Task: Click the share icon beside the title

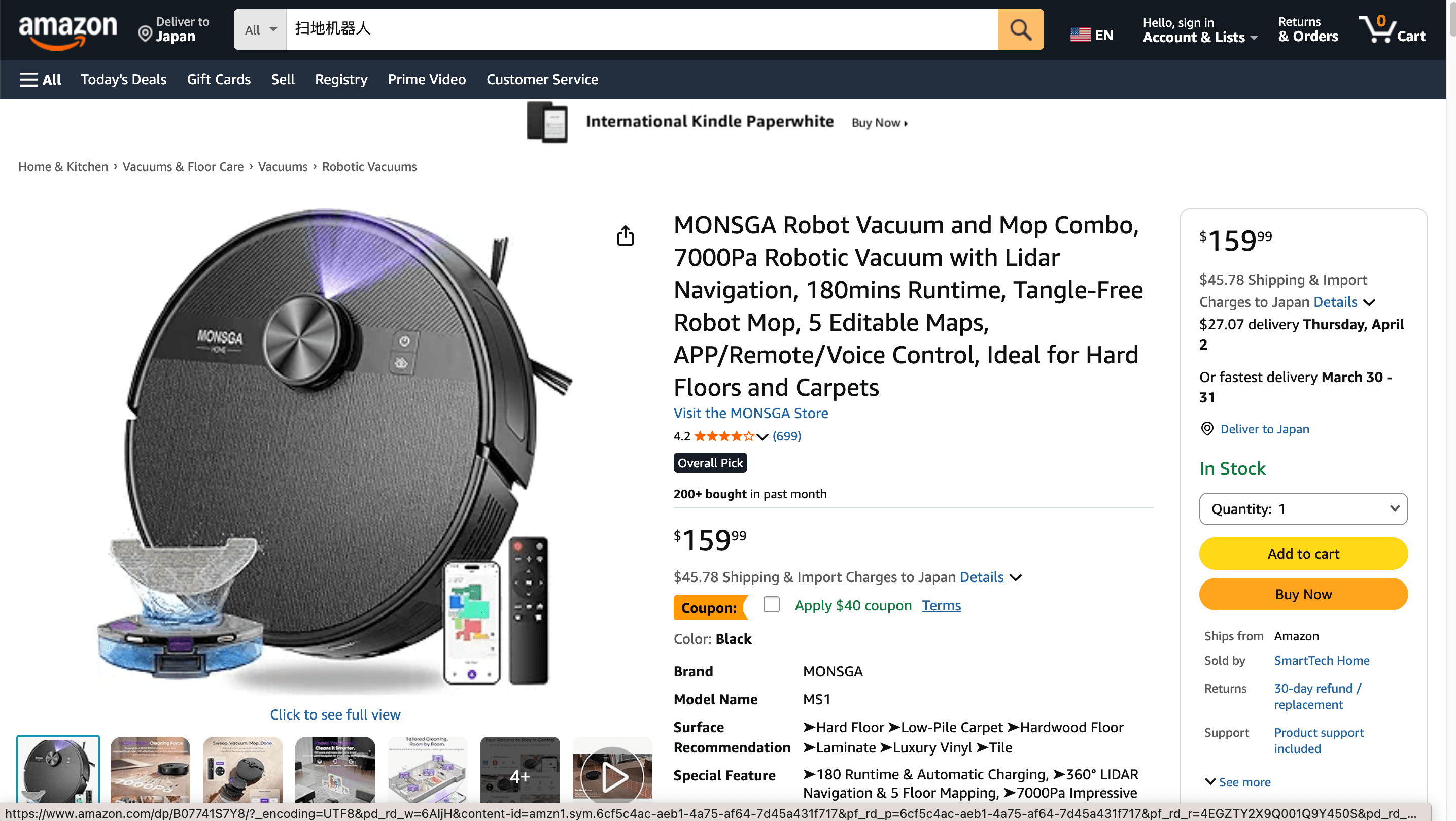Action: pos(625,235)
